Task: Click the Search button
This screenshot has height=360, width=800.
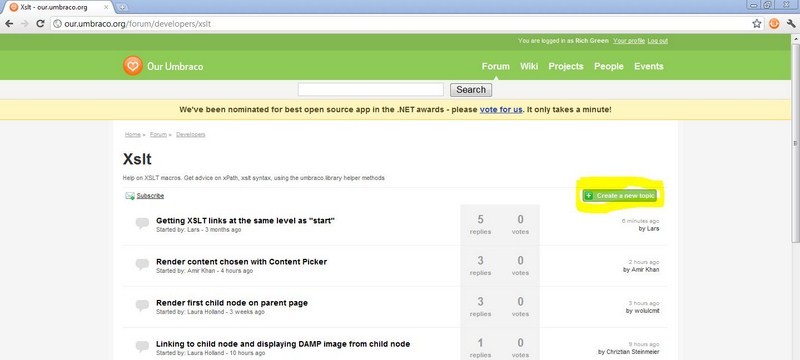Action: (x=471, y=90)
